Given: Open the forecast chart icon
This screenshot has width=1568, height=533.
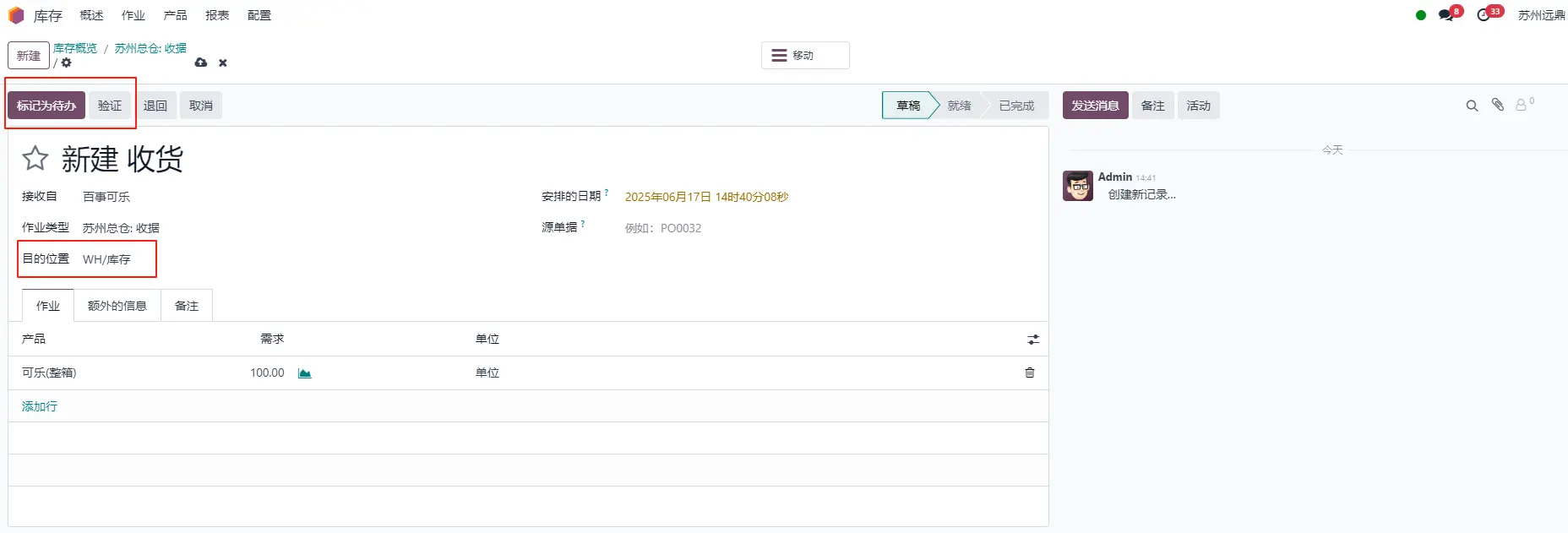Looking at the screenshot, I should click(x=305, y=373).
